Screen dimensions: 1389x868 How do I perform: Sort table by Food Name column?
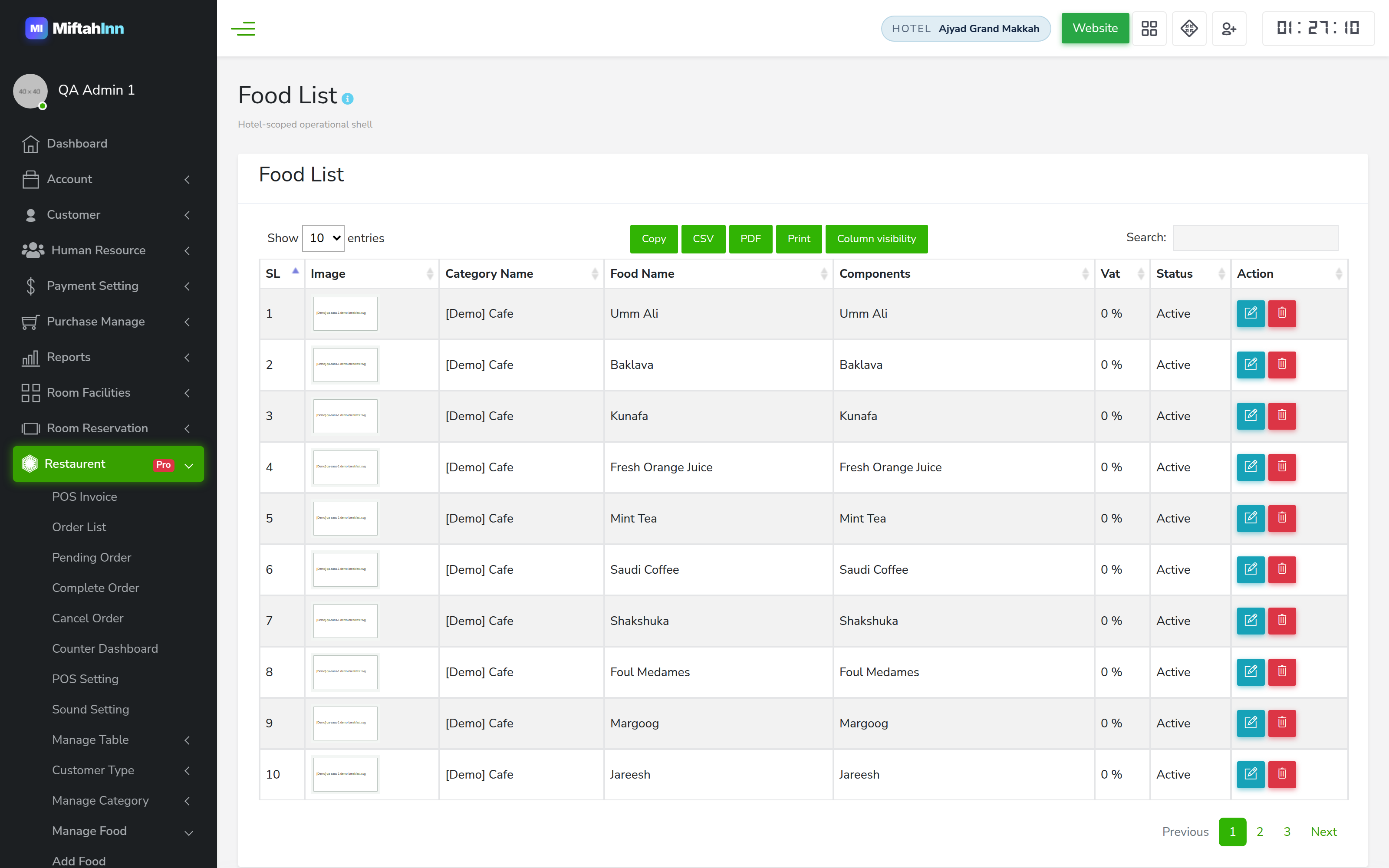click(x=718, y=274)
